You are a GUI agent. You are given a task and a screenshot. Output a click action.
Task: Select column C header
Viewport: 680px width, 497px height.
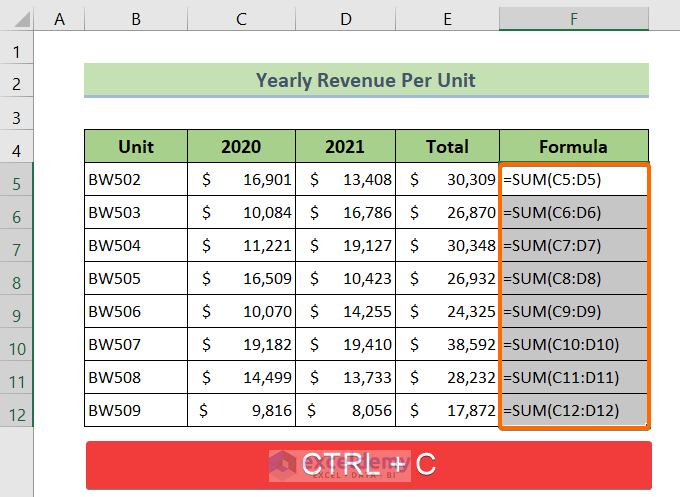tap(241, 16)
